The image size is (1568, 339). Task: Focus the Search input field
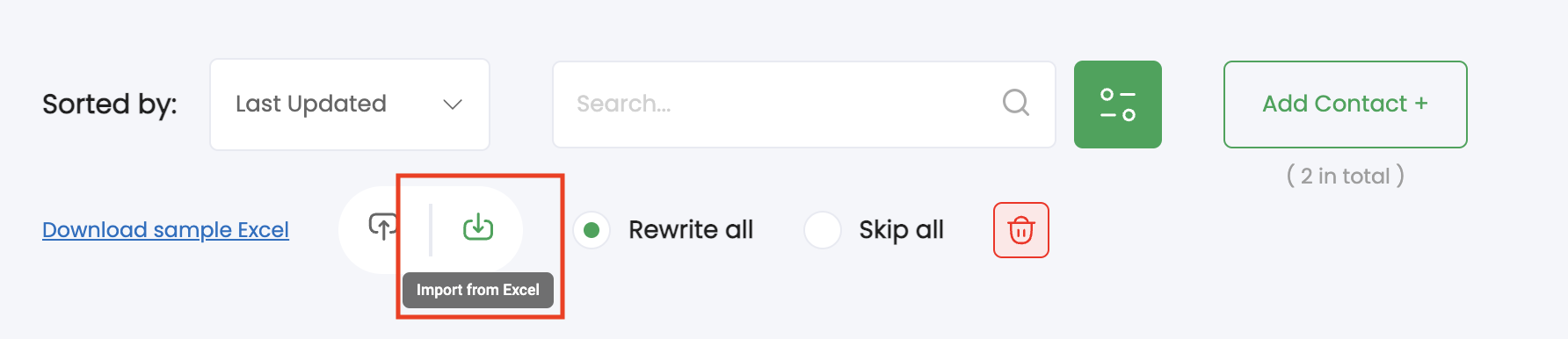coord(803,105)
